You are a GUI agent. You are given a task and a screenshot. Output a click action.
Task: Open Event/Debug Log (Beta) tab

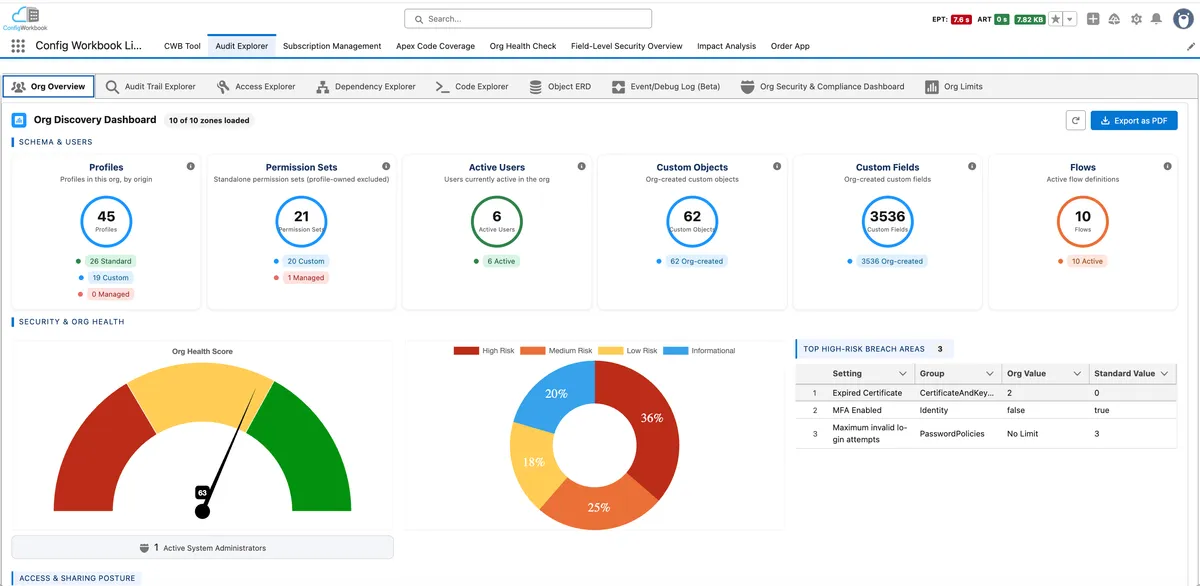click(666, 86)
